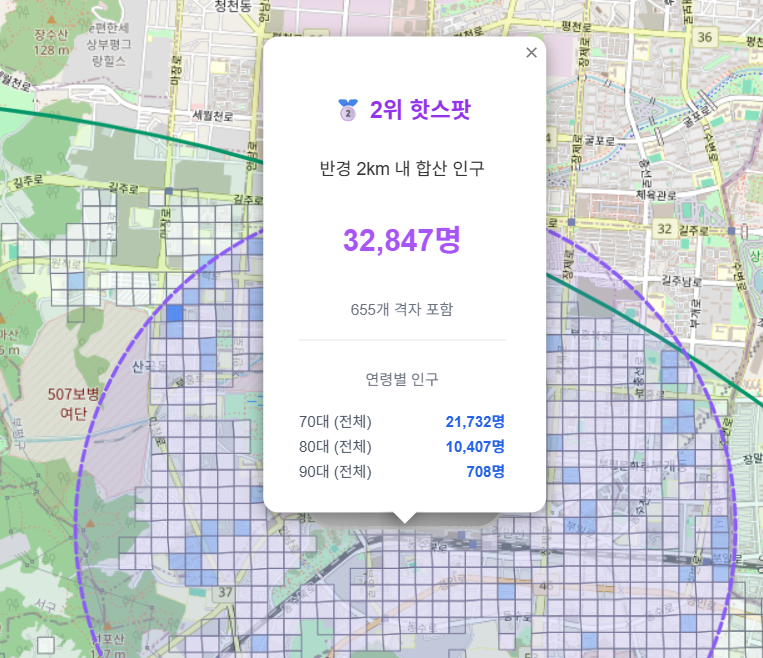This screenshot has width=763, height=658.
Task: Click the '평천로' road label
Action: 576,26
